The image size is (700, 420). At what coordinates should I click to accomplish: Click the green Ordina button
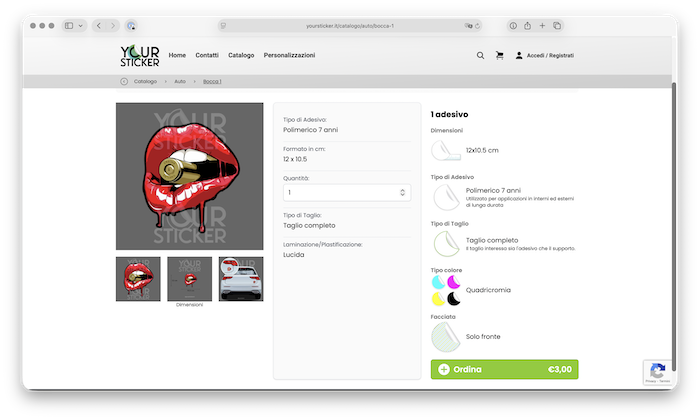point(504,370)
